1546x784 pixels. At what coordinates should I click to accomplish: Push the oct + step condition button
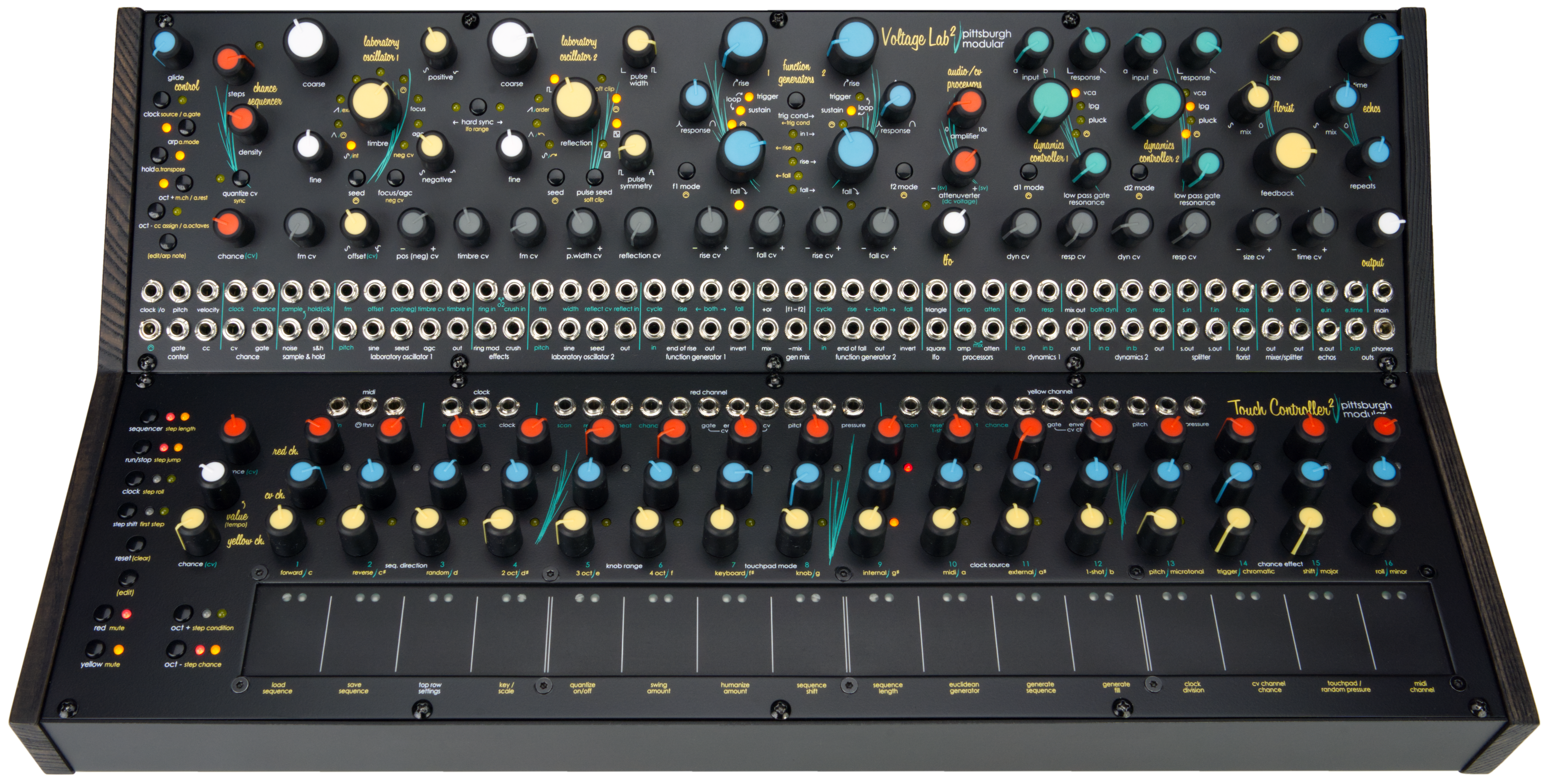tap(183, 614)
